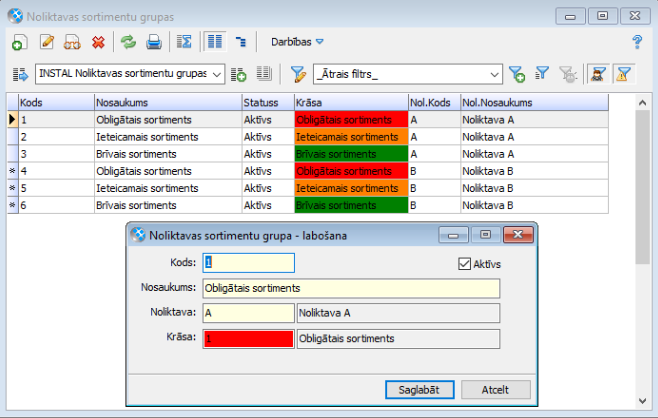Click the greyed clear filter icon
658x418 pixels.
pos(568,74)
